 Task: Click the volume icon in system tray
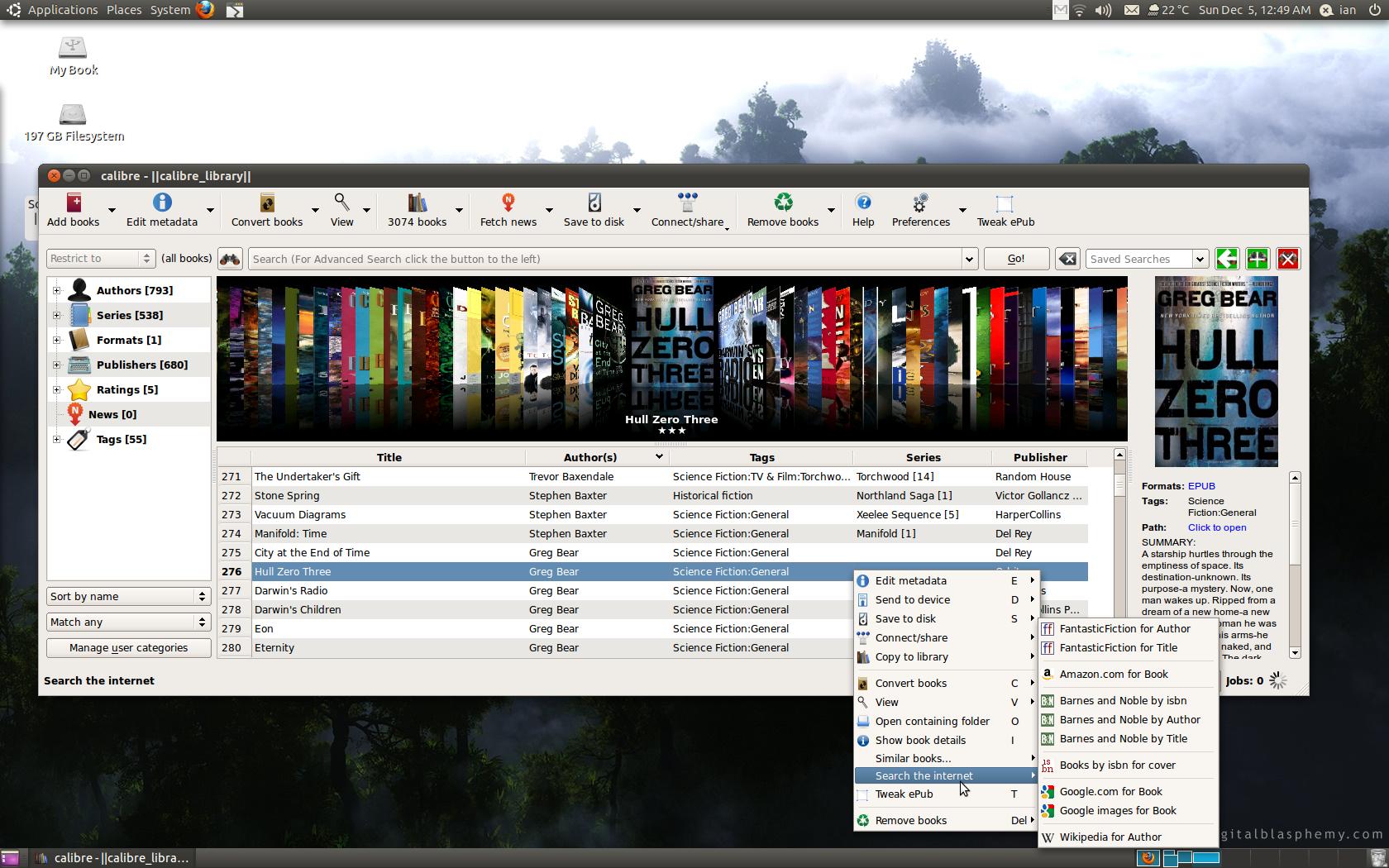(x=1103, y=10)
